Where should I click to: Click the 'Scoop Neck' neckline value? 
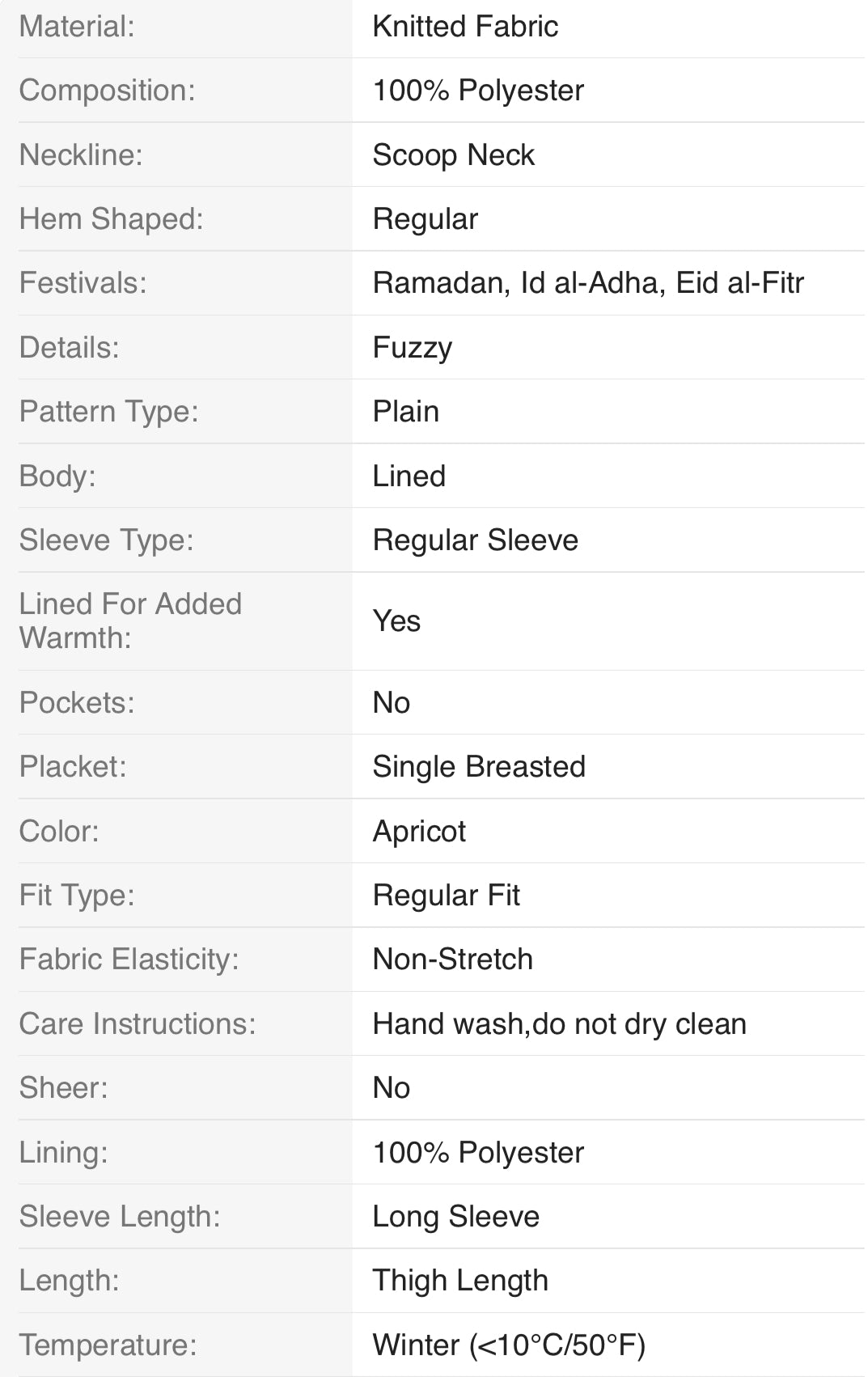pyautogui.click(x=453, y=155)
